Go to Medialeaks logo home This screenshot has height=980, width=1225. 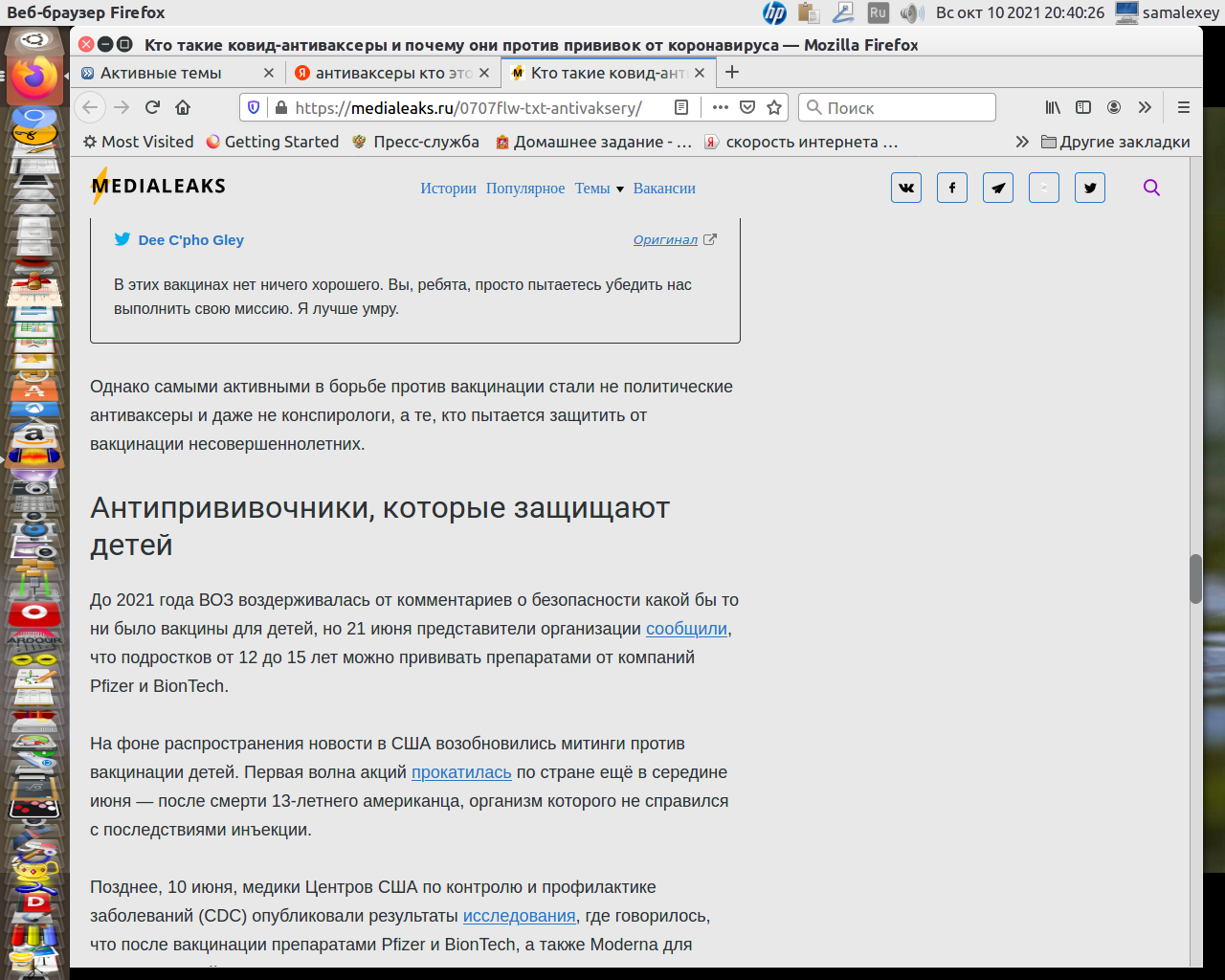pos(158,187)
